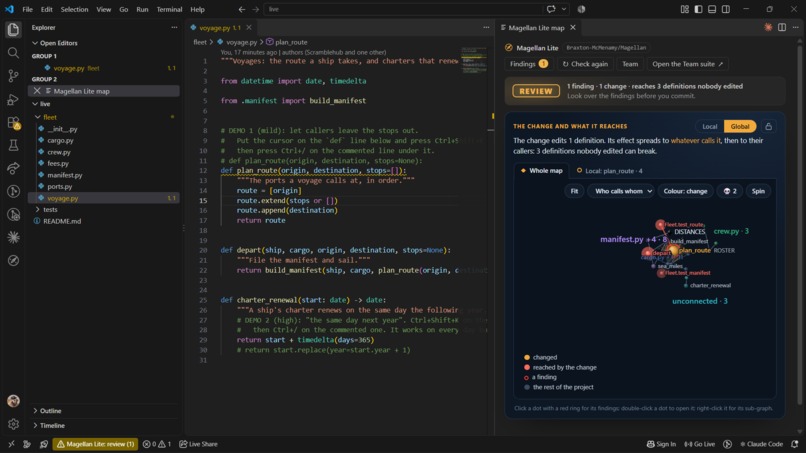
Task: Click the command center search field
Action: point(402,9)
